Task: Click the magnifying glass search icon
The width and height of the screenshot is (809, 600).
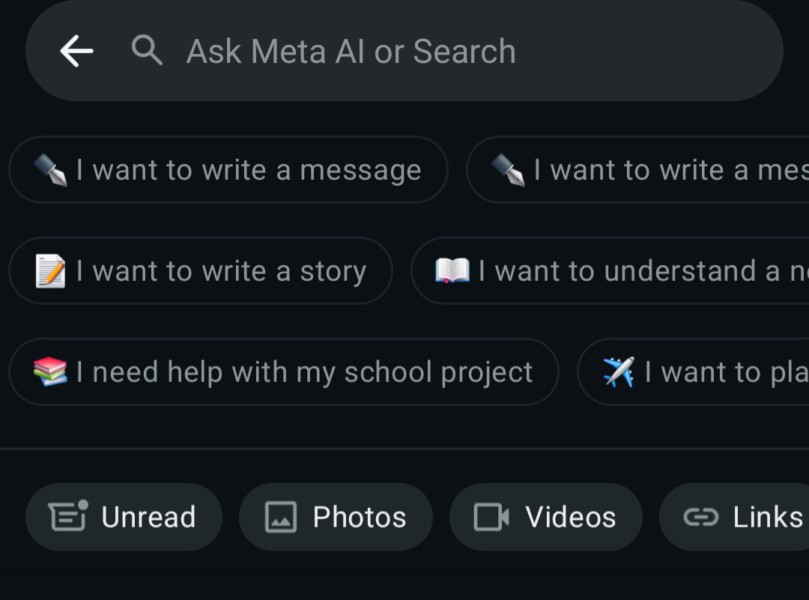Action: click(147, 50)
